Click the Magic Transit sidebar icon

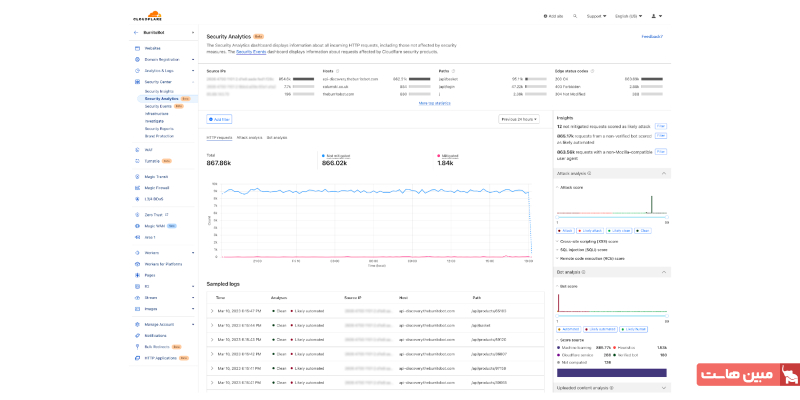[137, 177]
